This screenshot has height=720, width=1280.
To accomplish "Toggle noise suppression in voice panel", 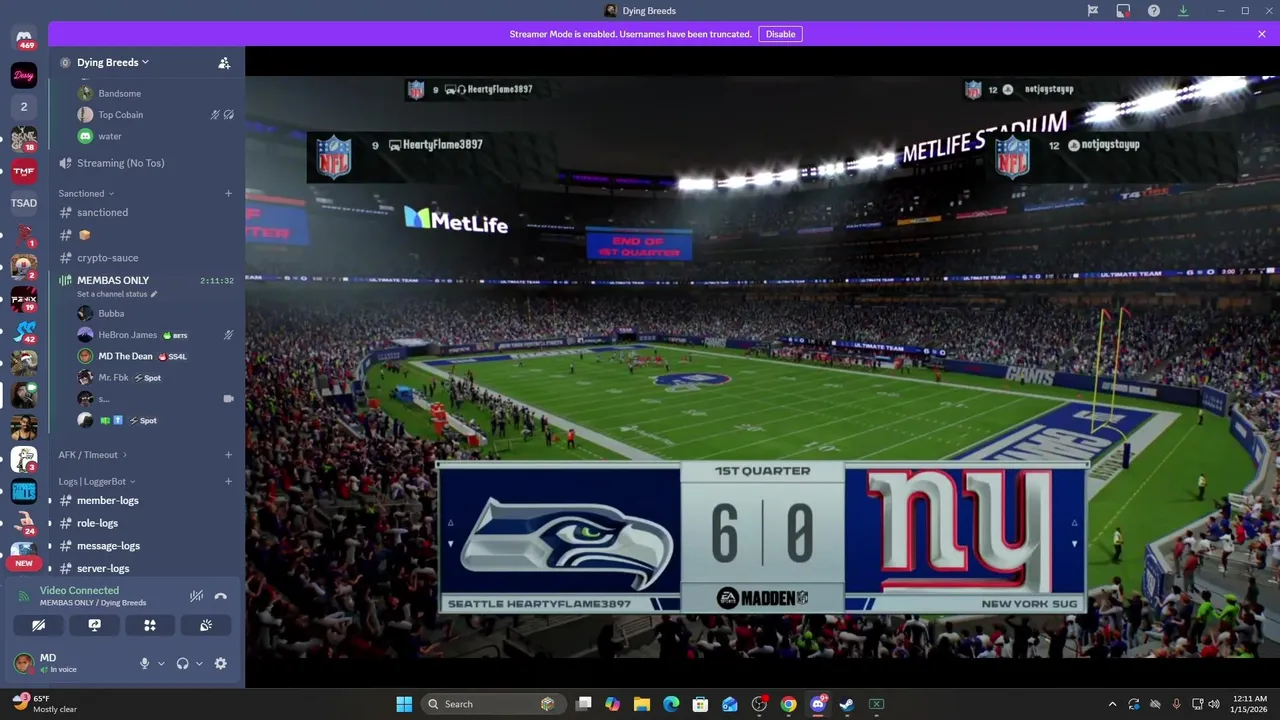I will (x=196, y=596).
